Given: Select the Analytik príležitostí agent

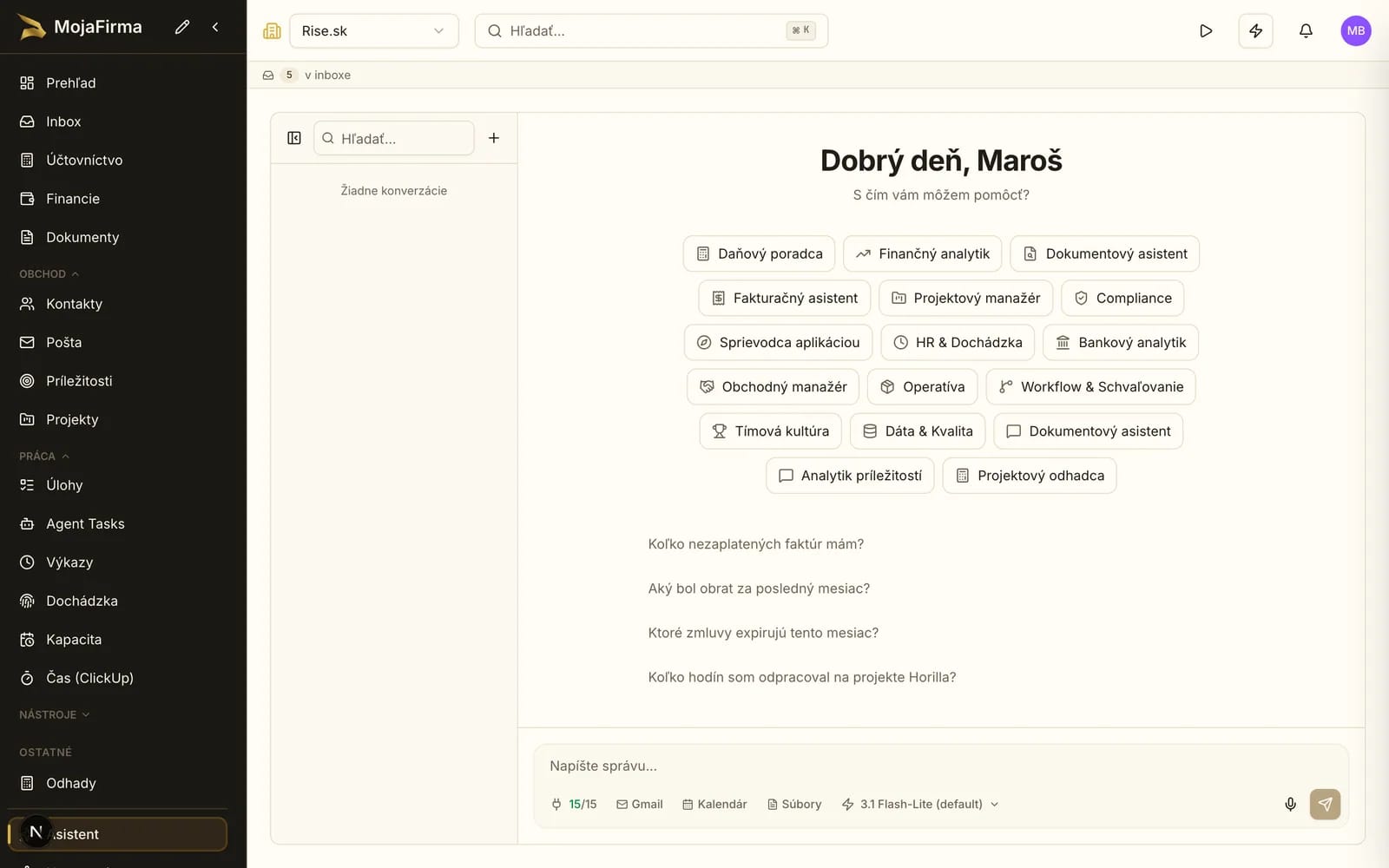Looking at the screenshot, I should (850, 475).
